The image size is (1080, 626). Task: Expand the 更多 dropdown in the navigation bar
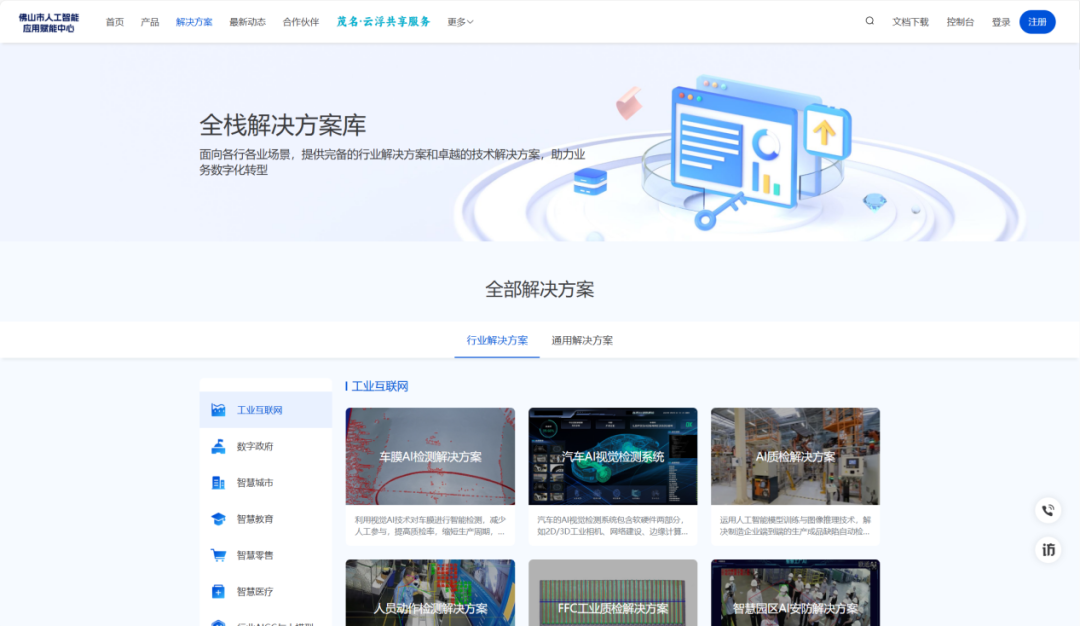click(x=458, y=20)
